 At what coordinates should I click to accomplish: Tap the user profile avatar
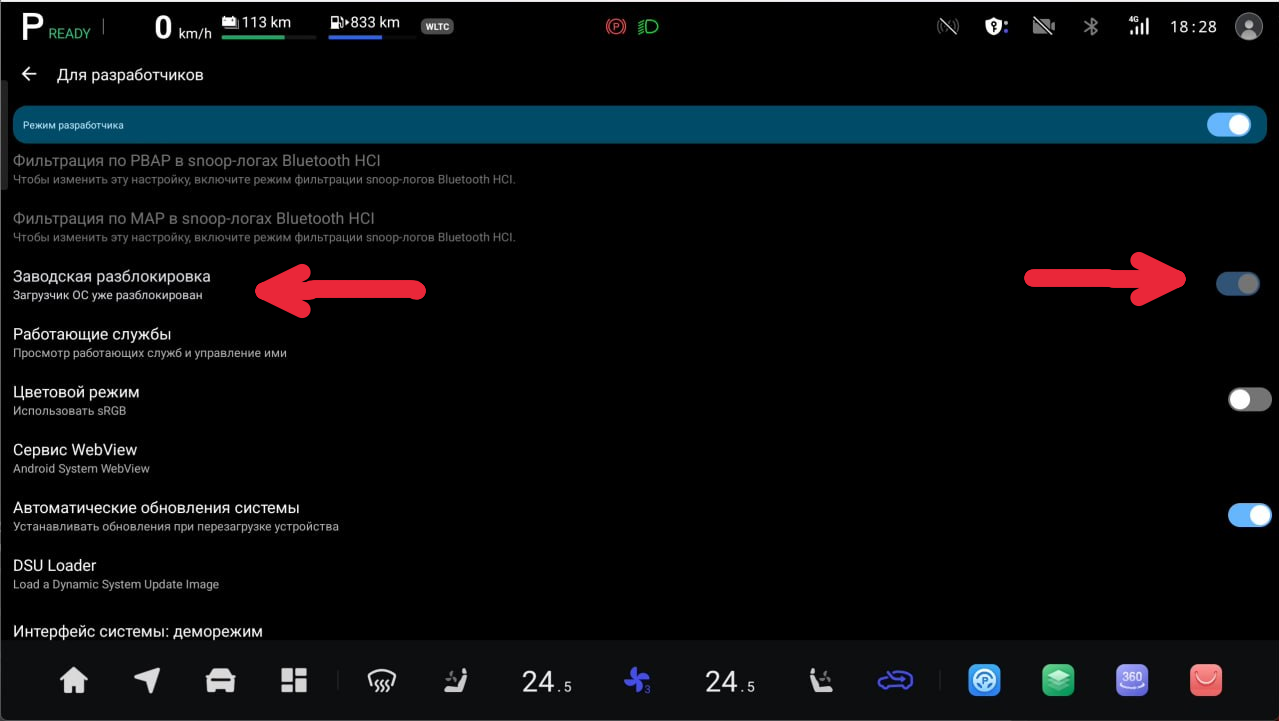tap(1248, 27)
